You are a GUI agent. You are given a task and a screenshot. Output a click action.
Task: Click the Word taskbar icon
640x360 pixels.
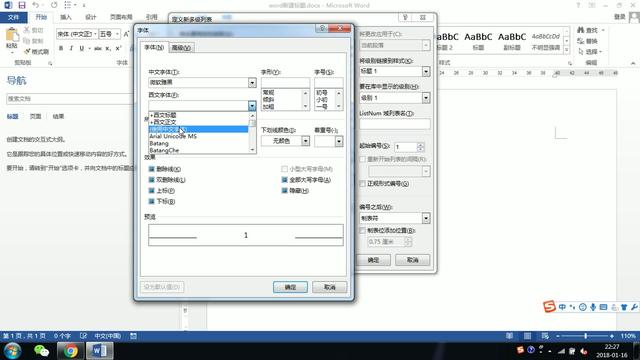pos(99,351)
